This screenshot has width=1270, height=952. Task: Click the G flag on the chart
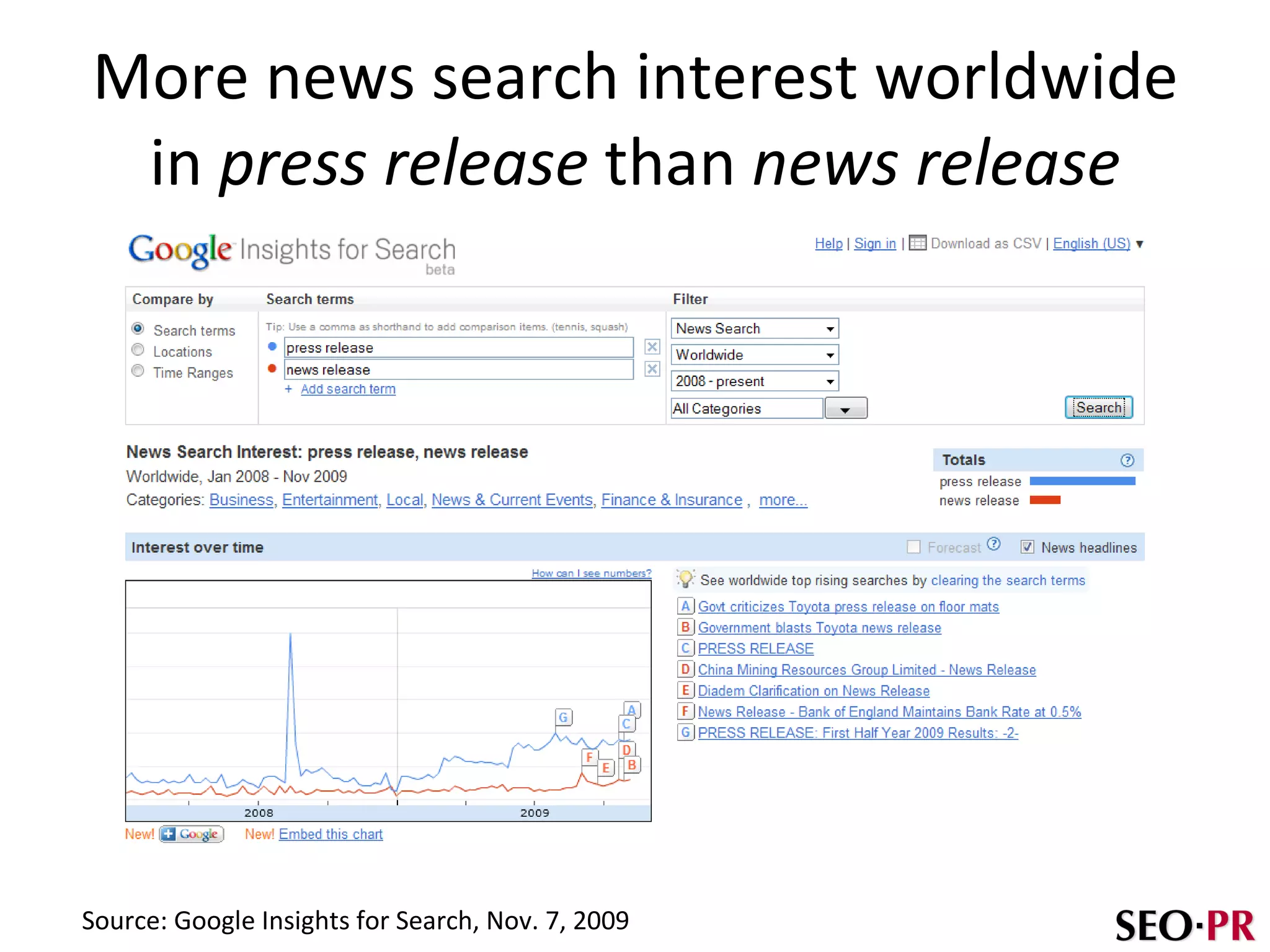tap(563, 718)
